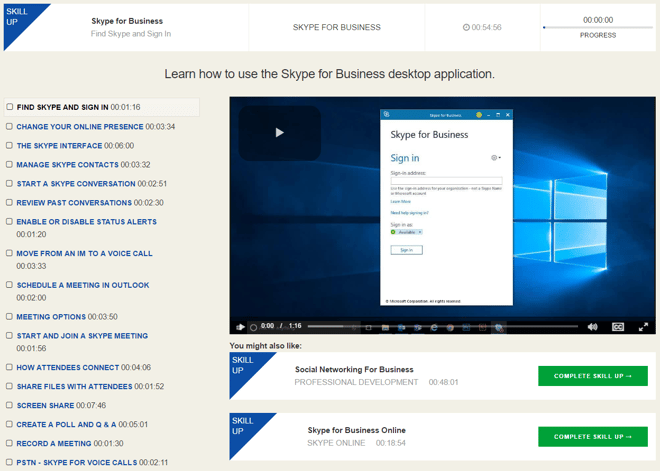Tick Start and Join a Skype Meeting checkbox

tap(9, 335)
